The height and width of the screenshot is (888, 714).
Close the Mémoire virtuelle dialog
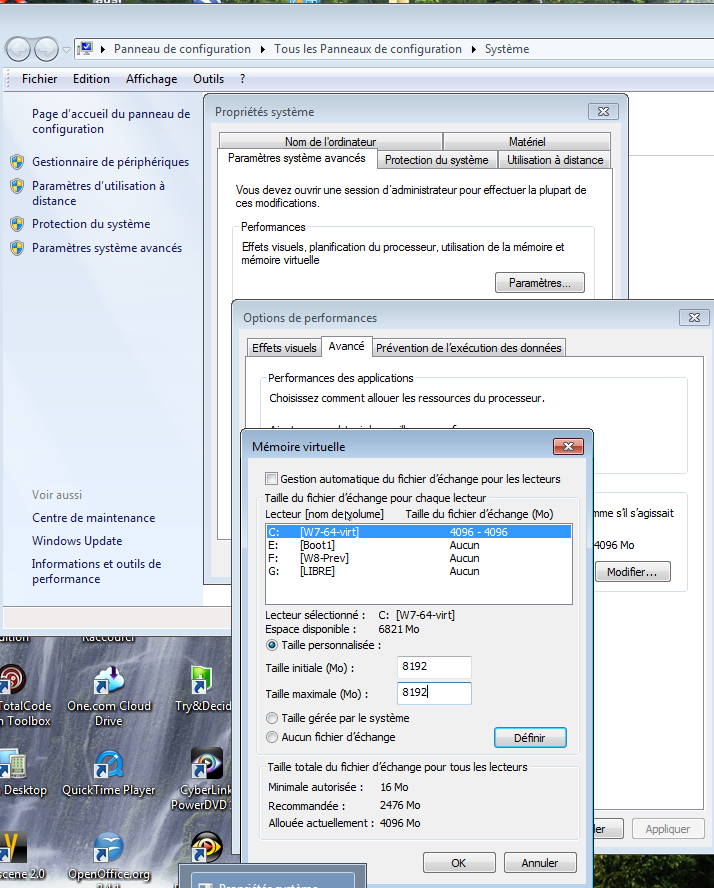click(568, 447)
